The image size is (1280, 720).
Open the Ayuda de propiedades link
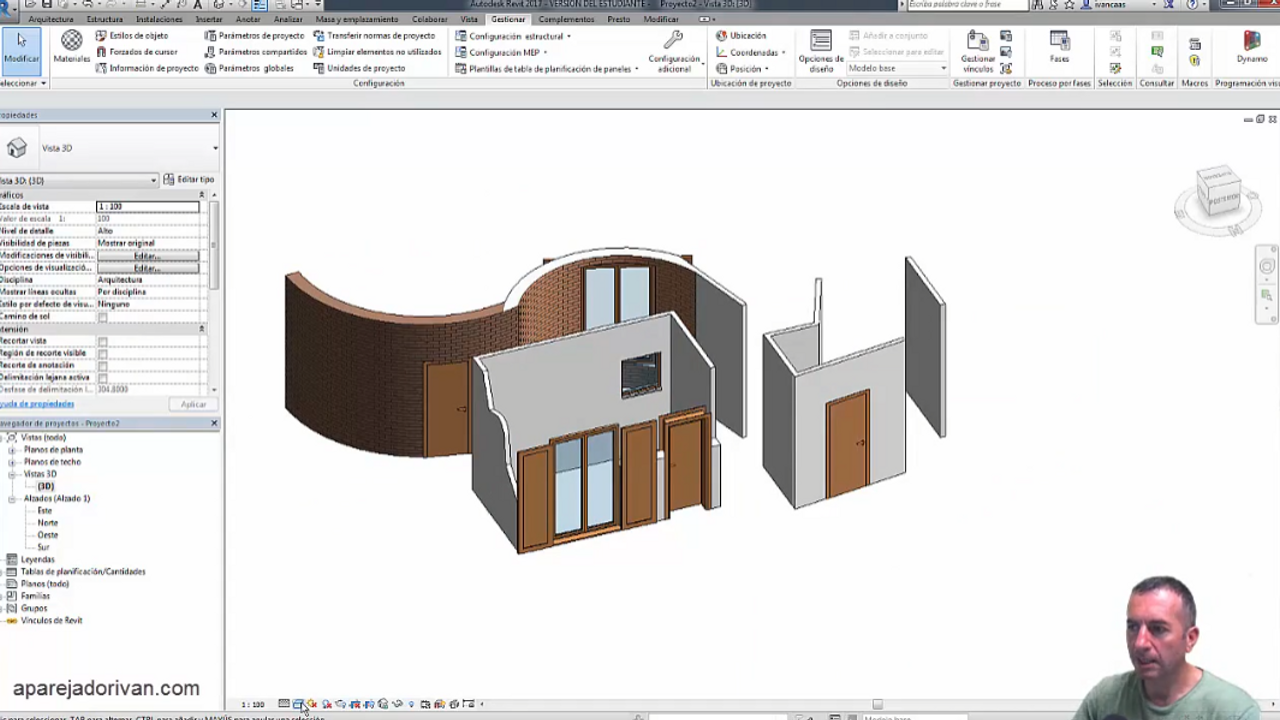click(x=37, y=404)
